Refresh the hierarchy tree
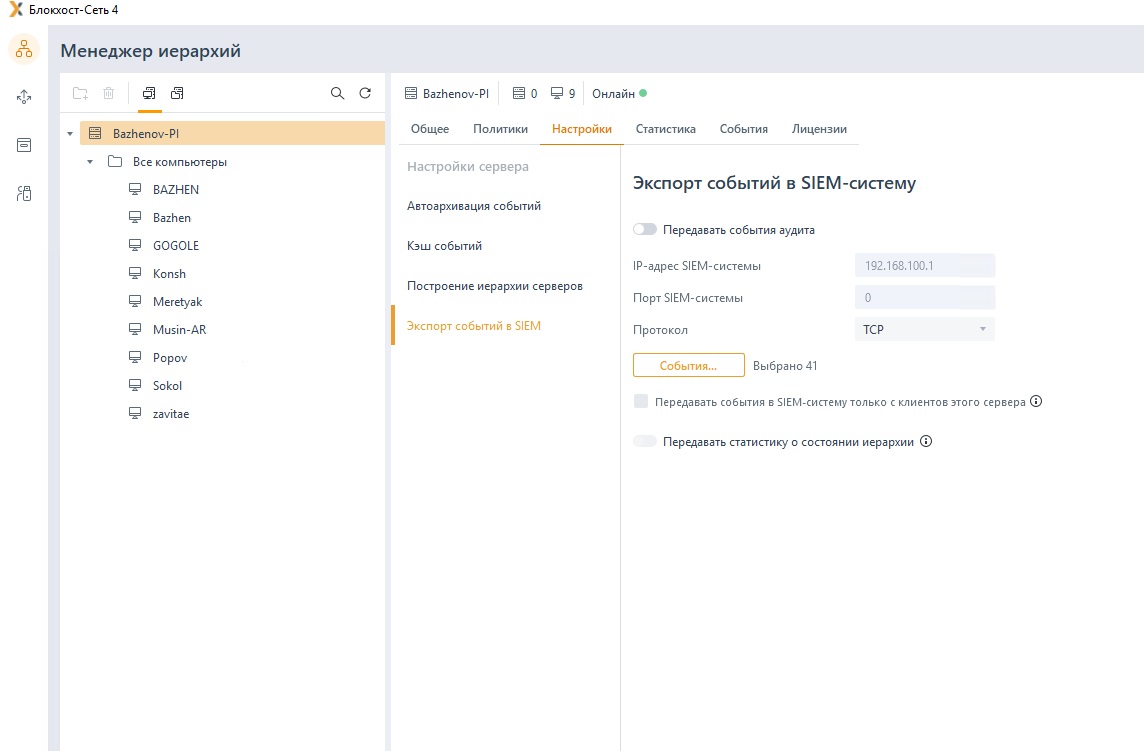1144x751 pixels. coord(365,93)
